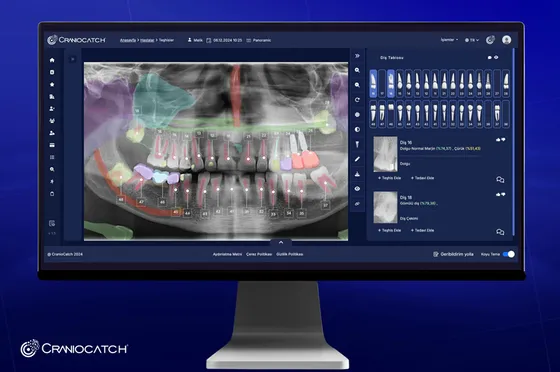
Task: Open Geribildirim yolla feedback button
Action: click(453, 254)
